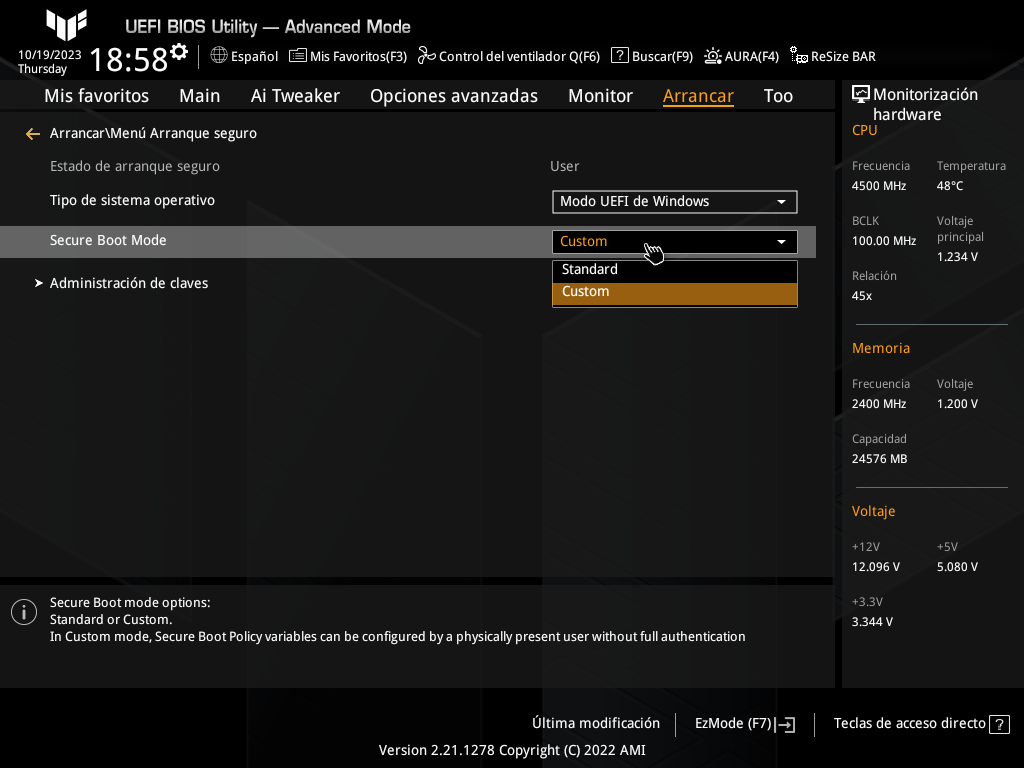
Task: Click the back arrow beside Arrancar breadcrumb
Action: click(33, 133)
